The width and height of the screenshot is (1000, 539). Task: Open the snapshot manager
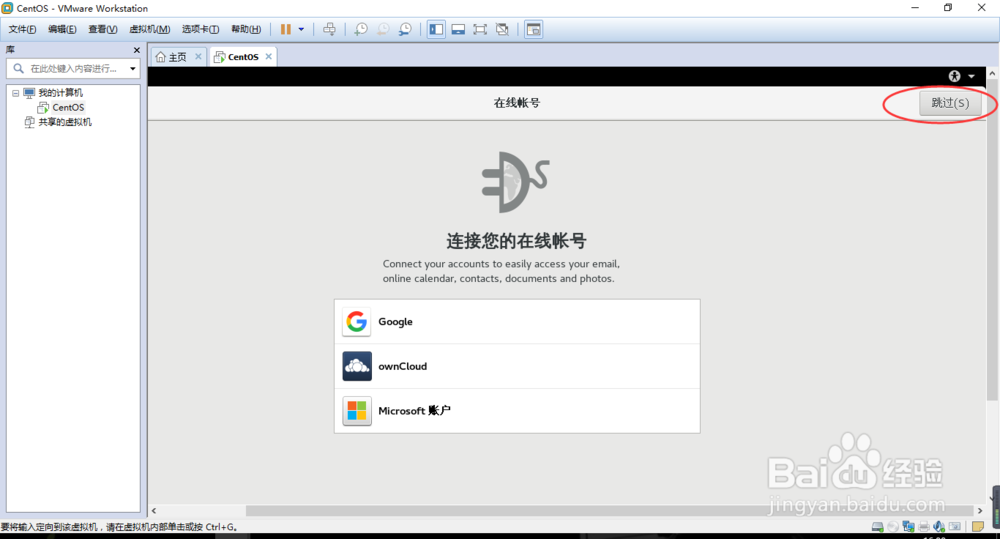(x=405, y=29)
